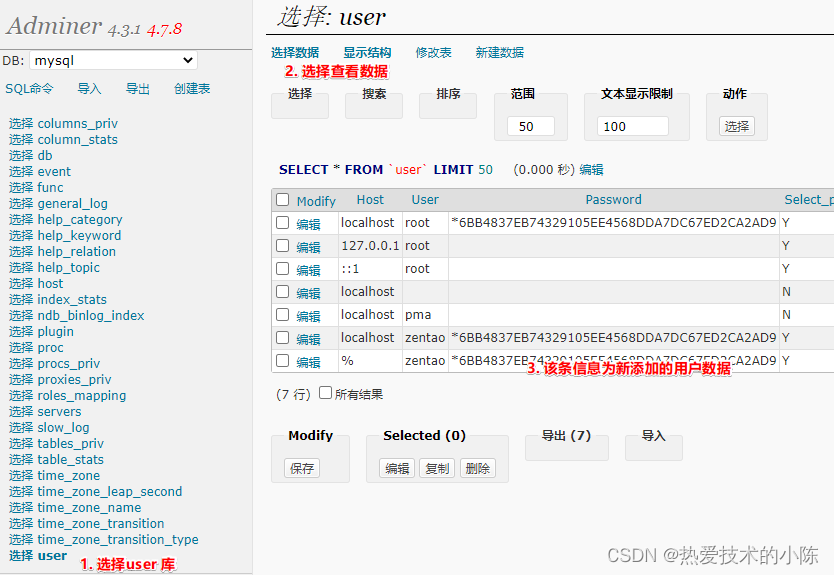
Task: Expand the 选择 fieldset
Action: [300, 94]
